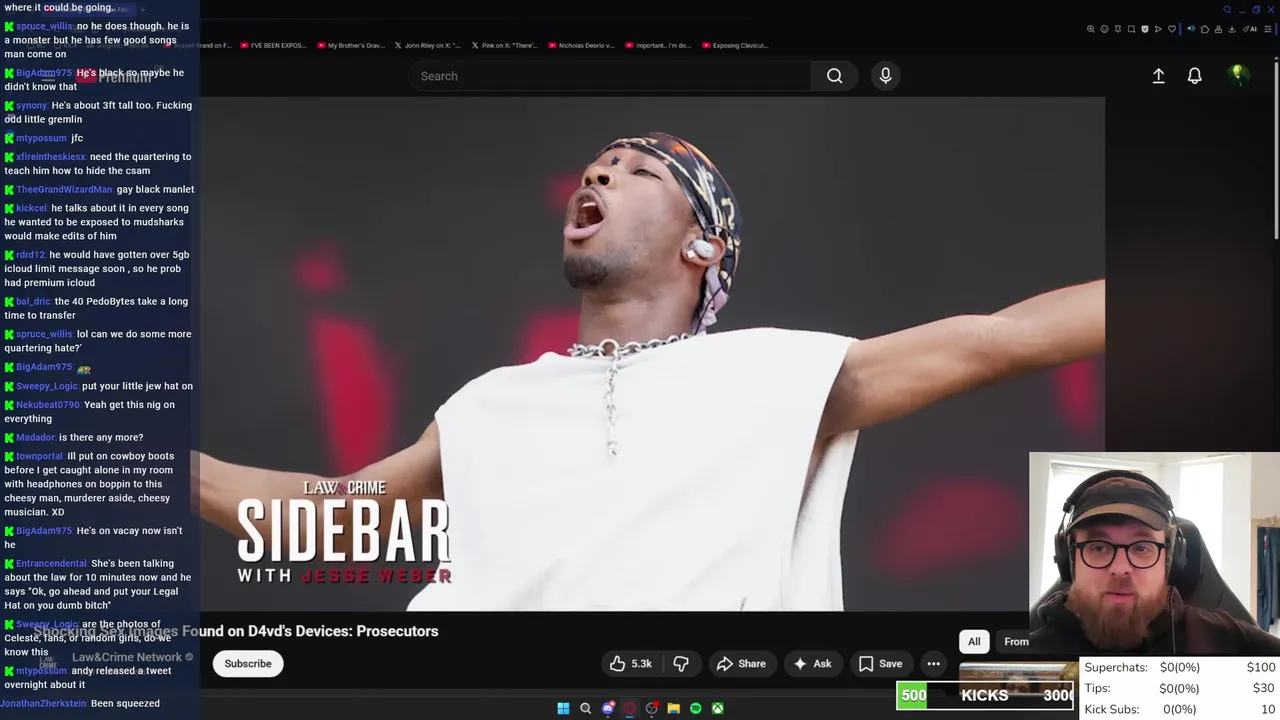This screenshot has height=720, width=1280.
Task: Switch to the "I'VE BEEN EXPOS..." tab
Action: [x=274, y=45]
